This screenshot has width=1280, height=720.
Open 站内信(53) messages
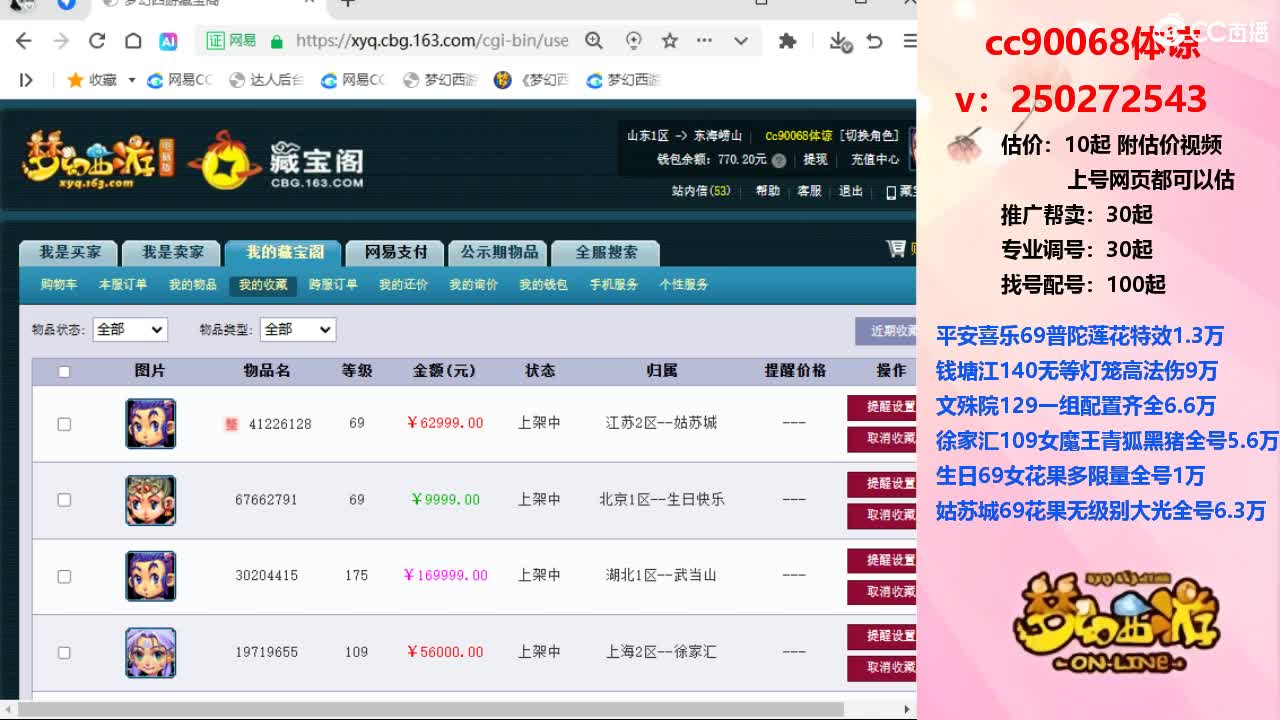(x=701, y=191)
